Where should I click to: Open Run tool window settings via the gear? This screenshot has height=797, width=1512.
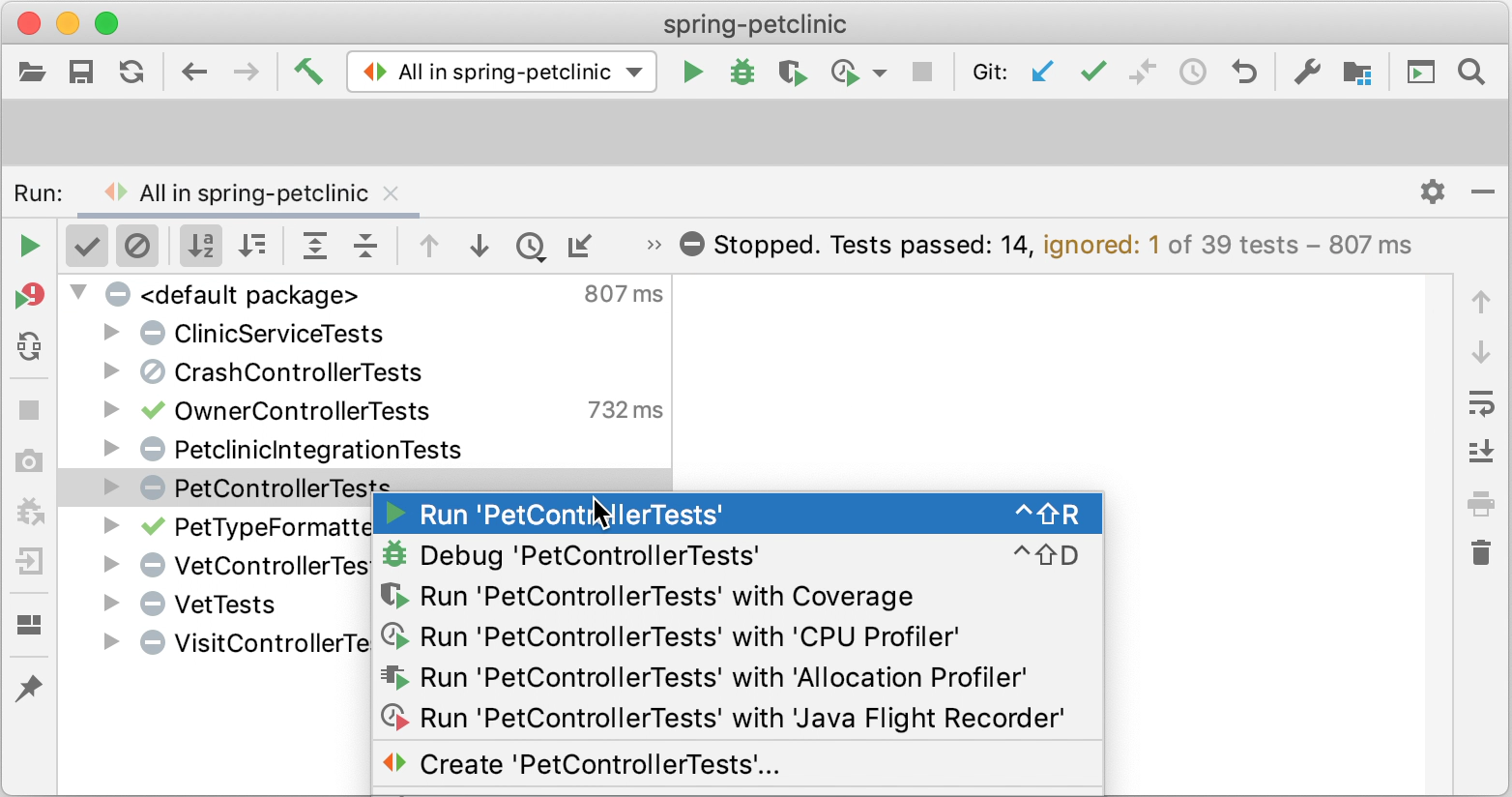click(1432, 192)
